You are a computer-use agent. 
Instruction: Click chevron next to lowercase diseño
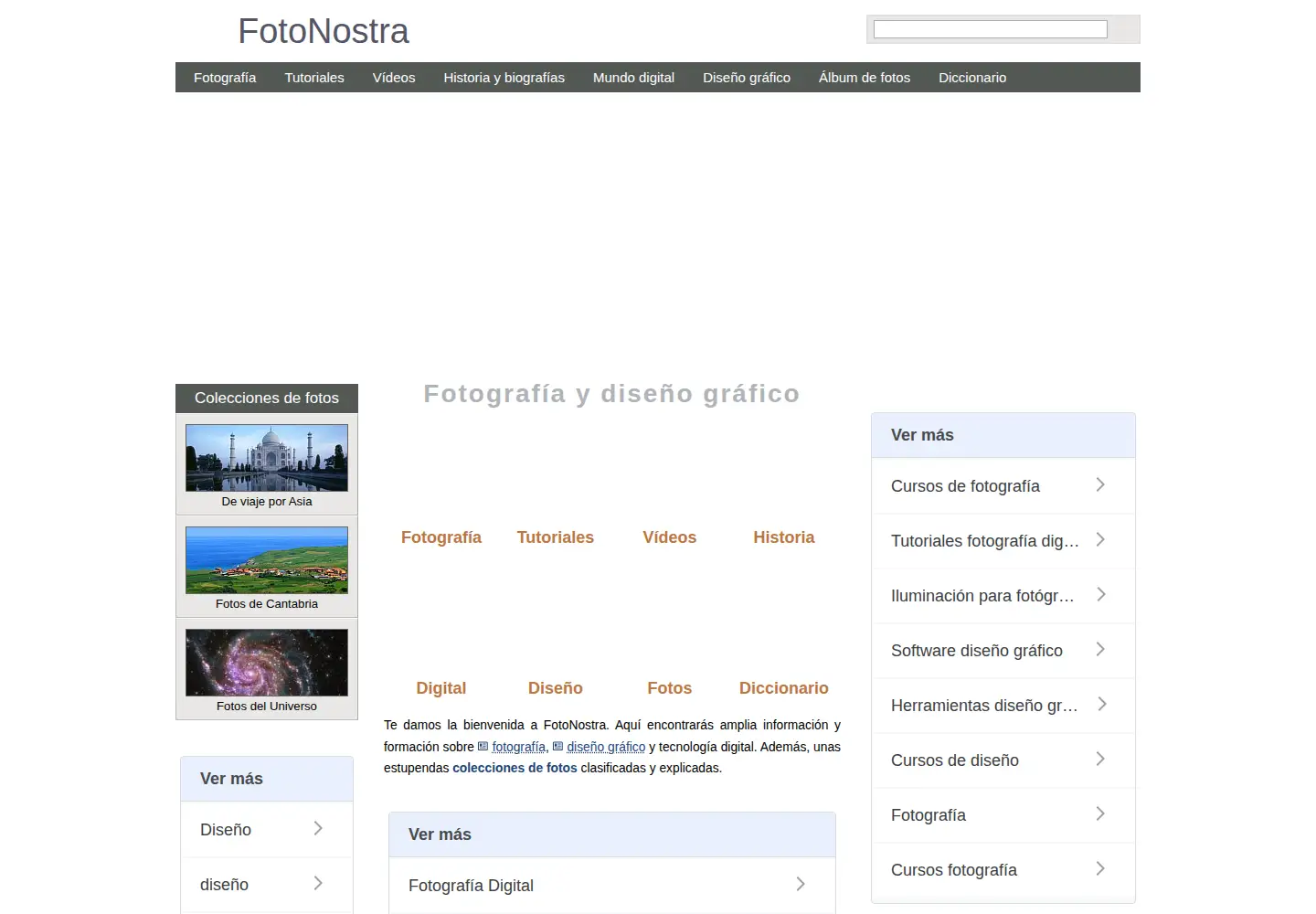318,883
